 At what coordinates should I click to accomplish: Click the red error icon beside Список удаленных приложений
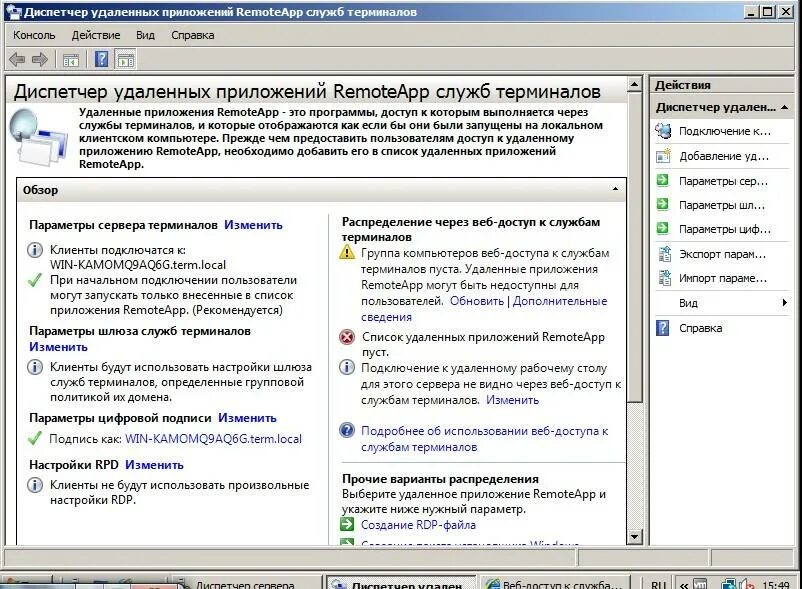(x=347, y=337)
